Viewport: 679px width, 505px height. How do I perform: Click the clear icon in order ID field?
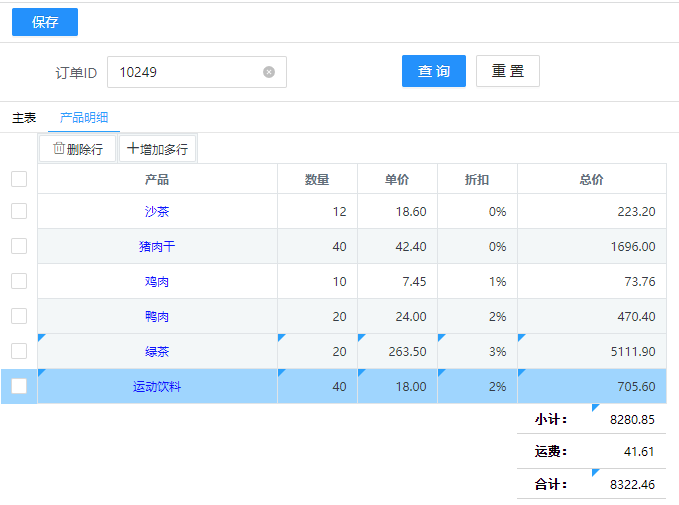click(x=269, y=72)
